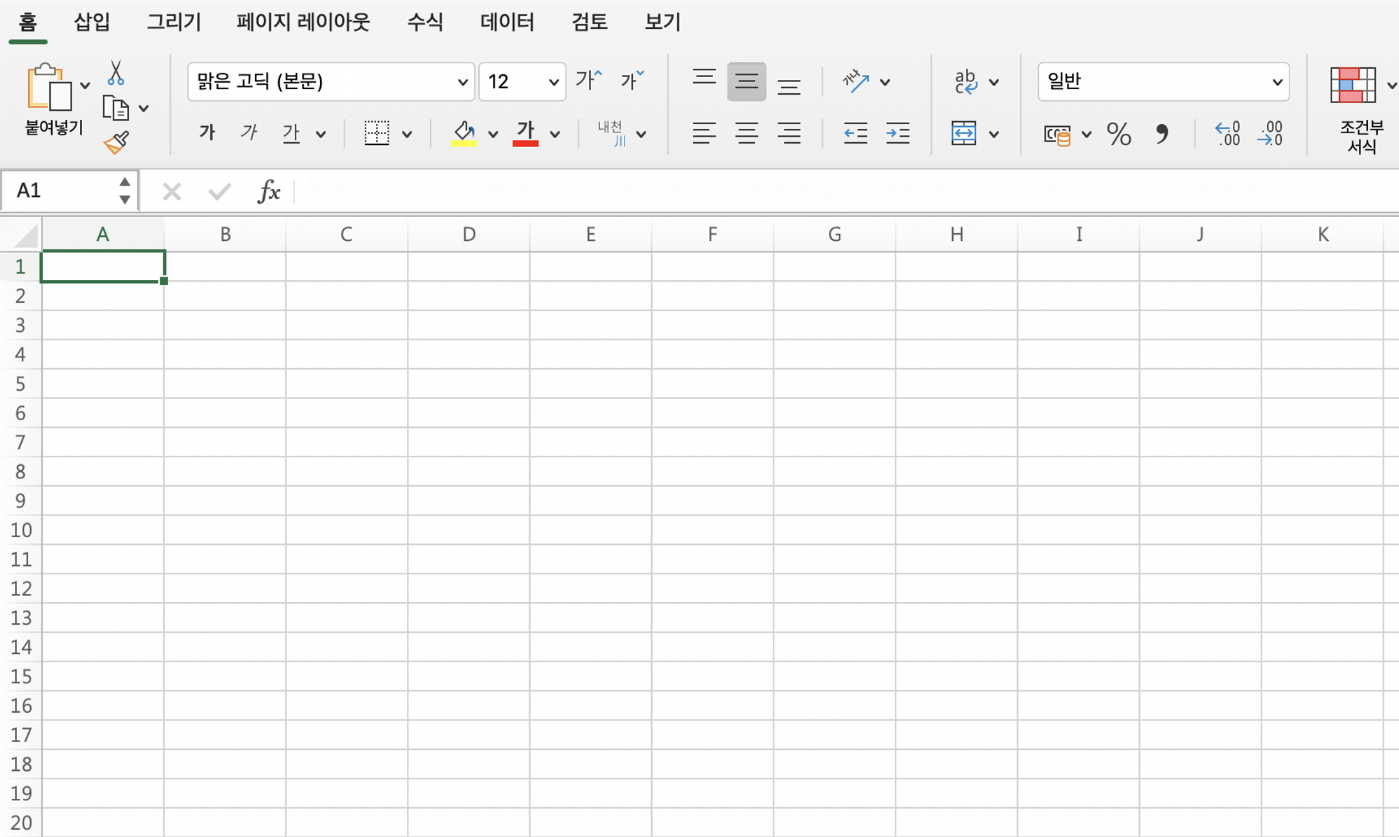The height and width of the screenshot is (837, 1399).
Task: Click the Paste (붙여넣기) clipboard icon
Action: pos(50,88)
